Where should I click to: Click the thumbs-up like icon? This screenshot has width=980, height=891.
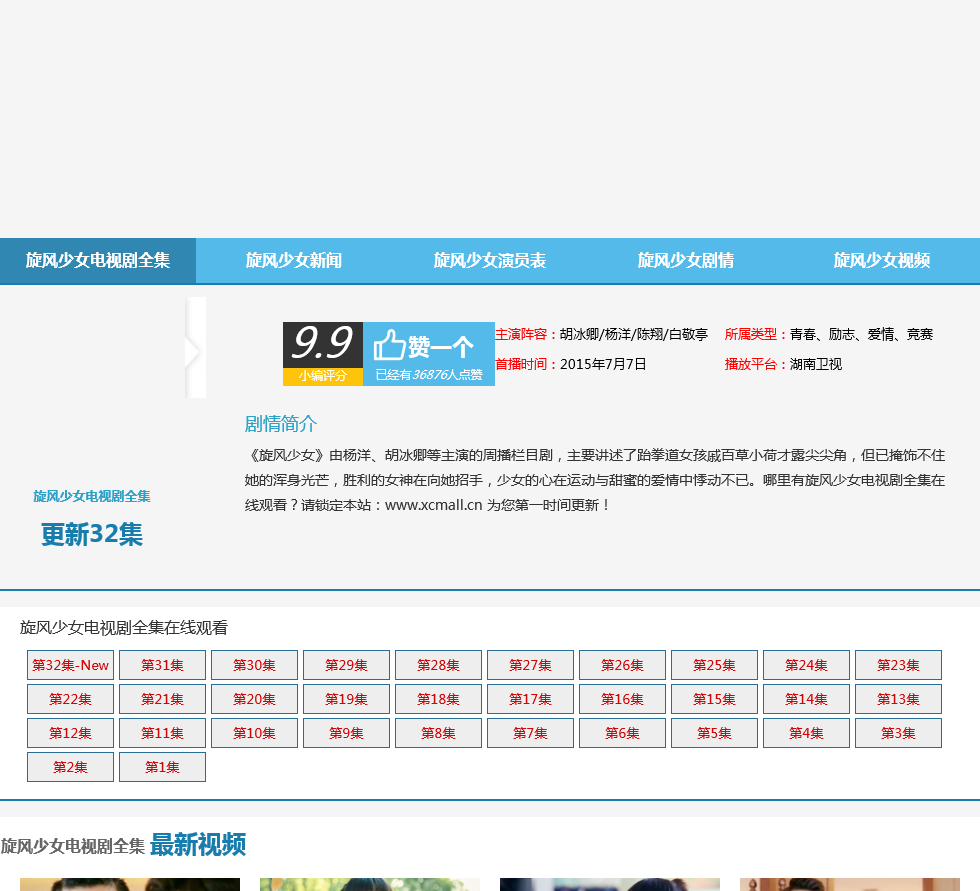[389, 345]
